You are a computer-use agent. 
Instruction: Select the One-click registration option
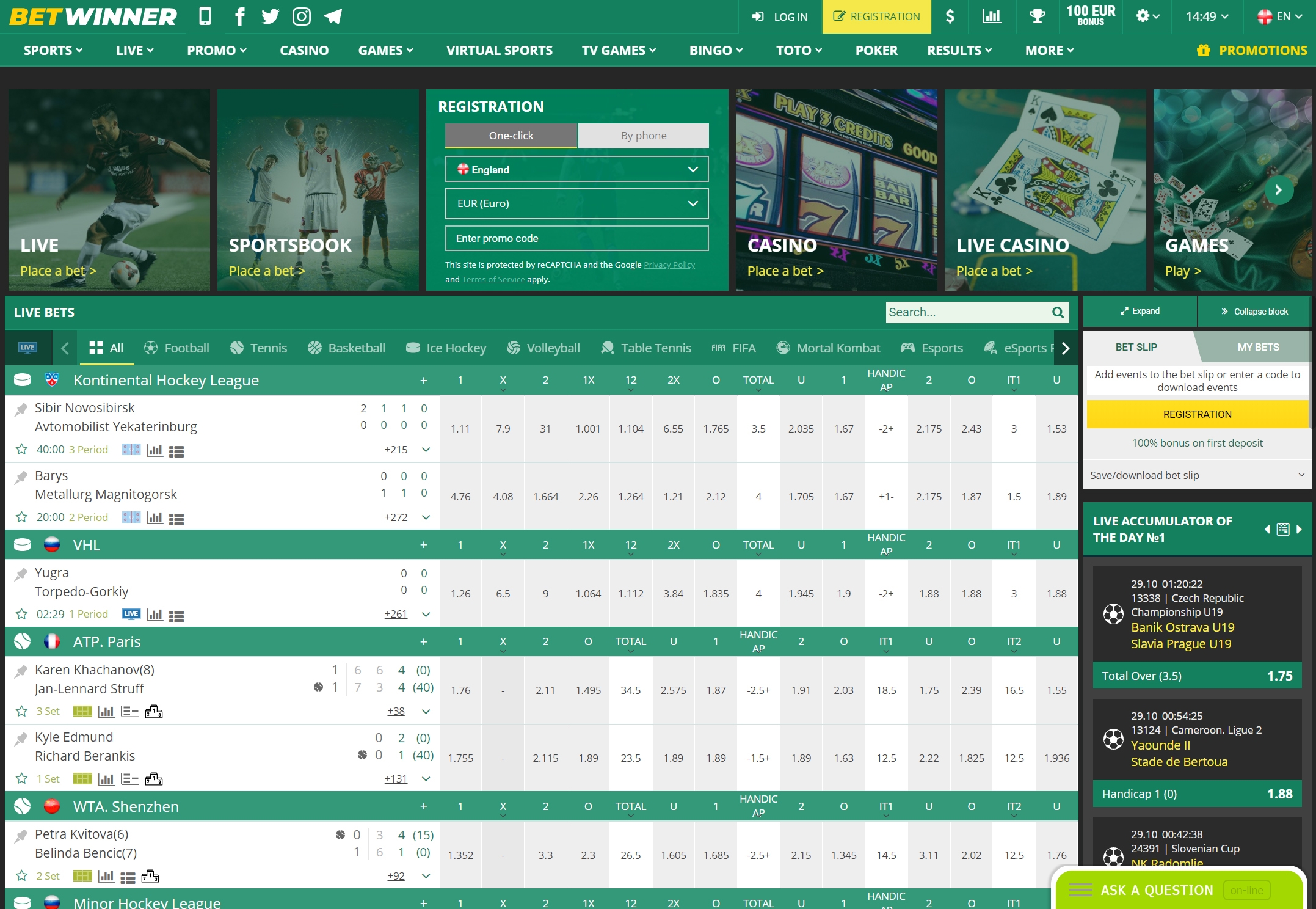click(511, 136)
